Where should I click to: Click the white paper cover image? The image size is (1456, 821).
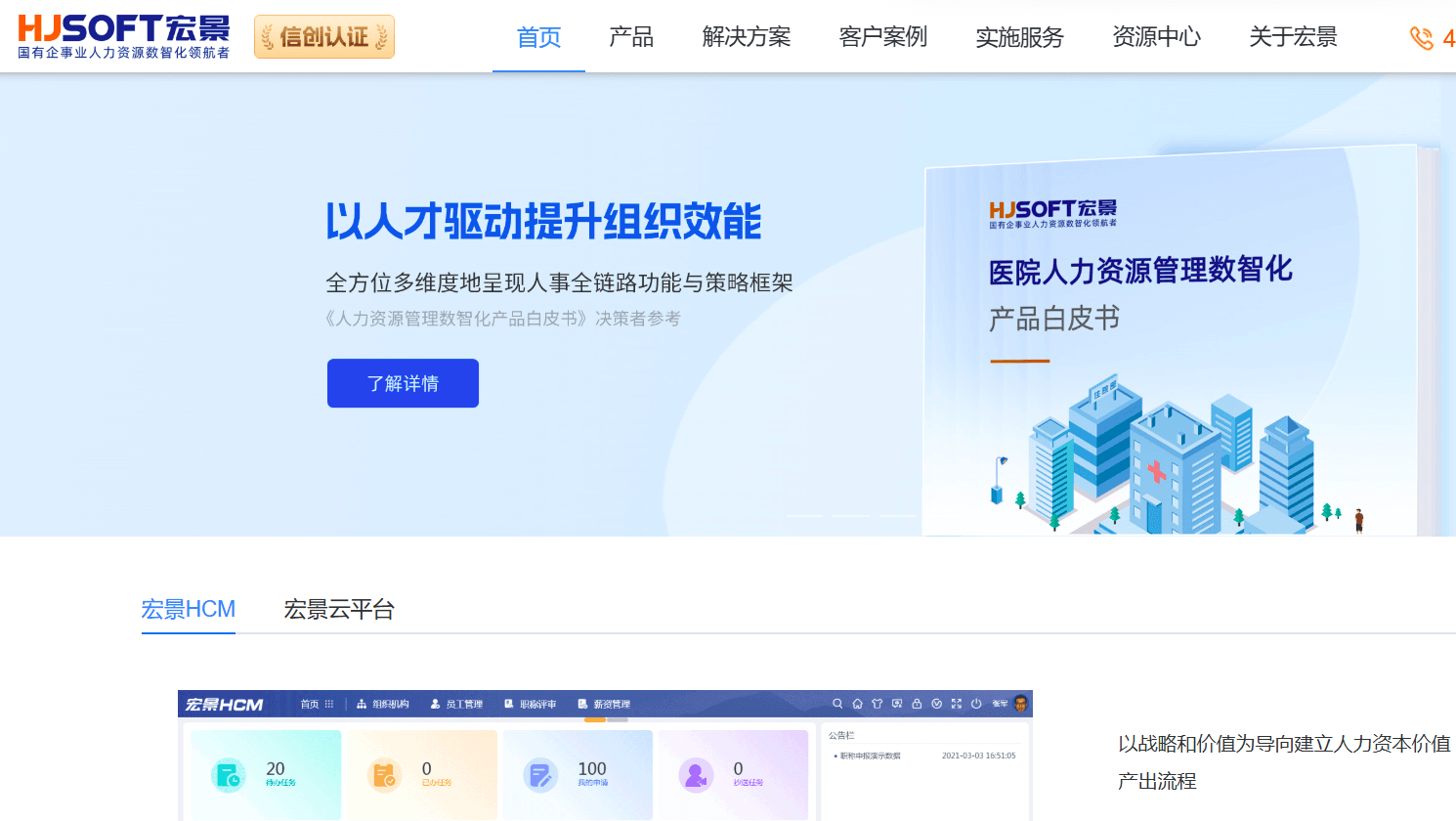click(x=1181, y=341)
